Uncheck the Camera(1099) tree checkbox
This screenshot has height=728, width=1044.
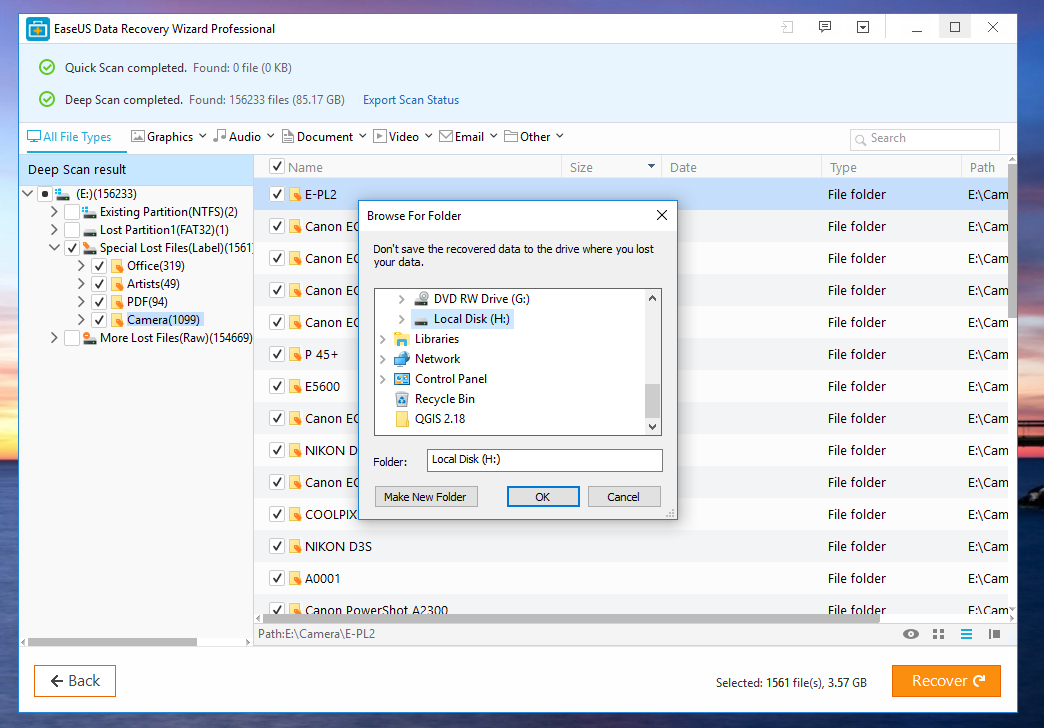pos(99,320)
